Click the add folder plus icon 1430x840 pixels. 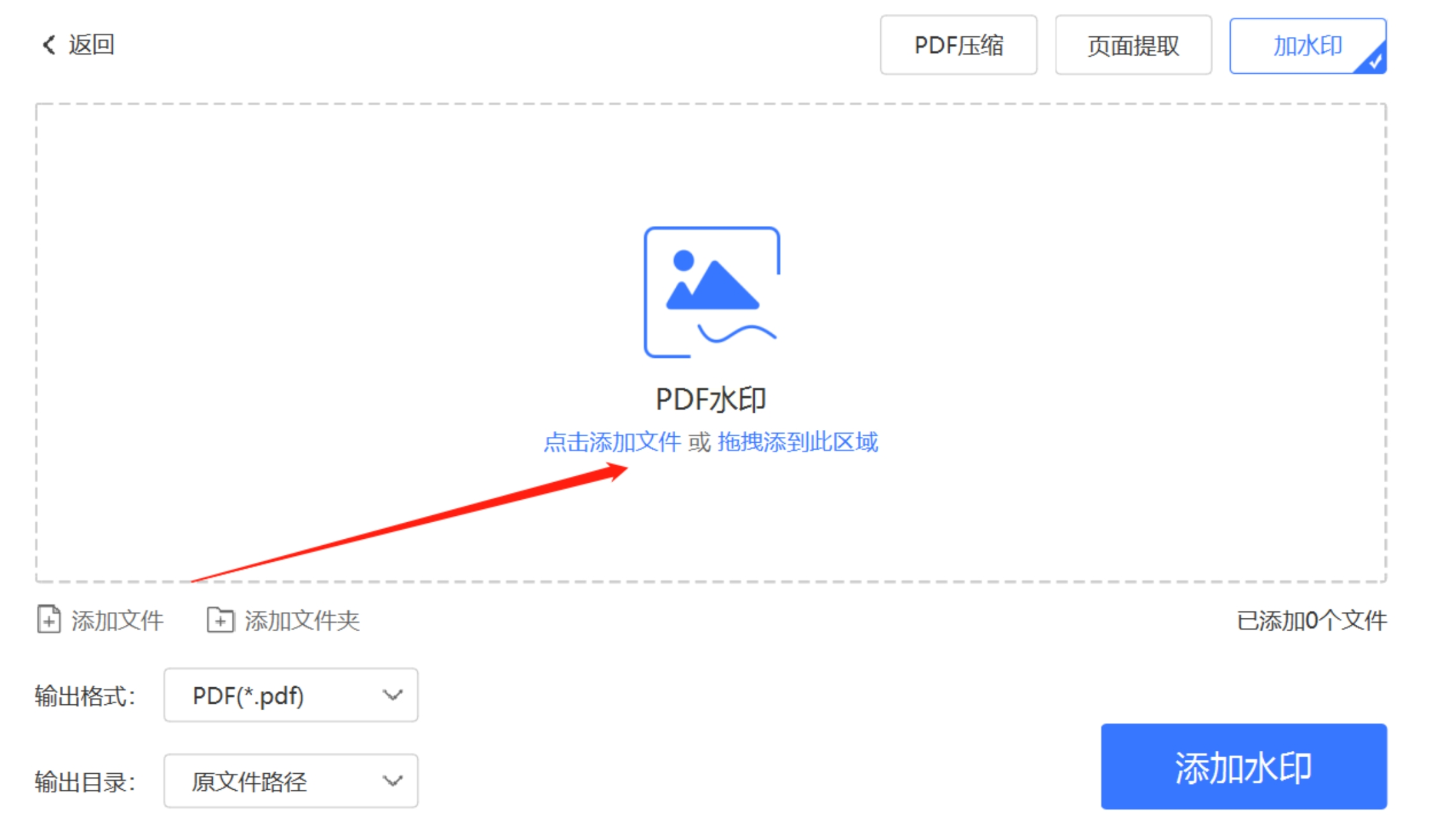[x=220, y=619]
